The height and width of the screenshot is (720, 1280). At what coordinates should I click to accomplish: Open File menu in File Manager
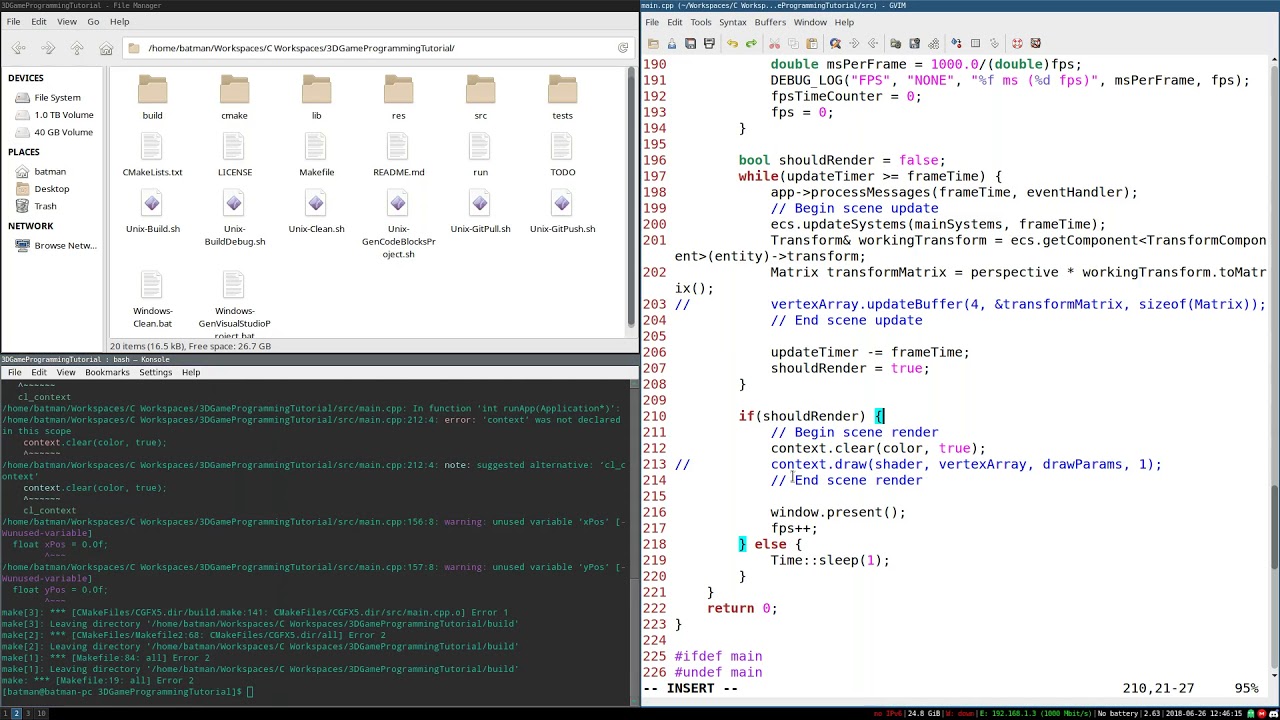[x=13, y=21]
